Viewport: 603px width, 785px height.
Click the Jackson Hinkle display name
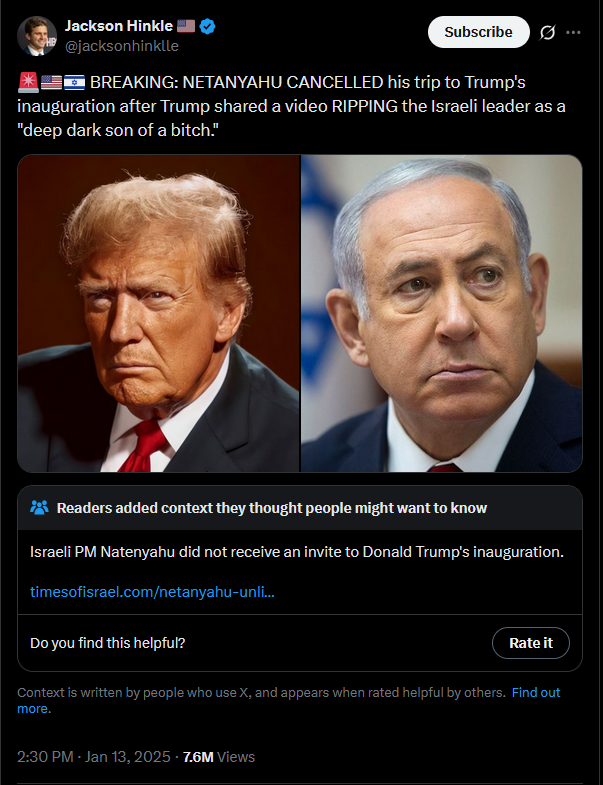click(x=119, y=26)
